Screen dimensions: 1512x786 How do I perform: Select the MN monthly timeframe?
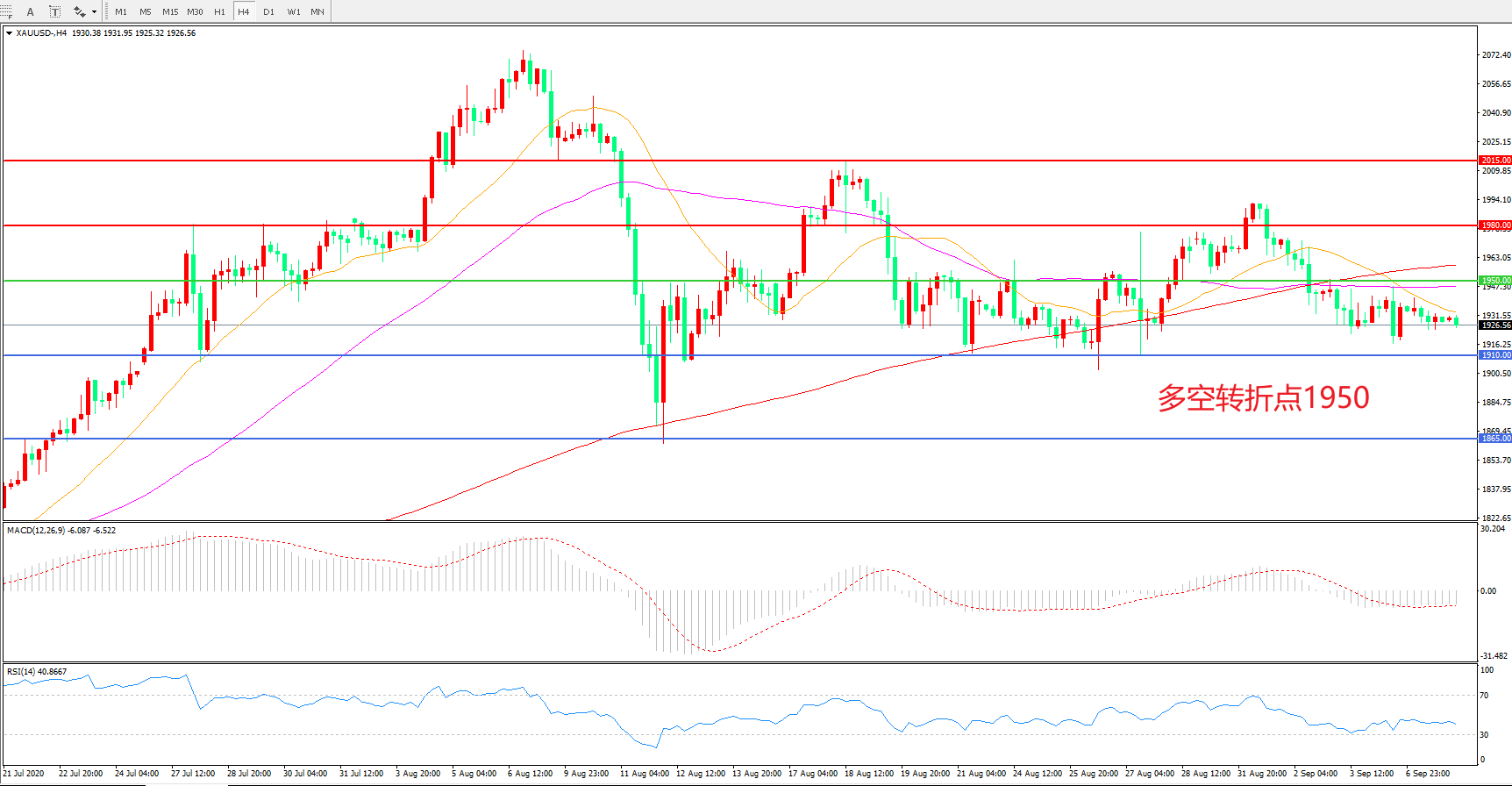pyautogui.click(x=317, y=11)
